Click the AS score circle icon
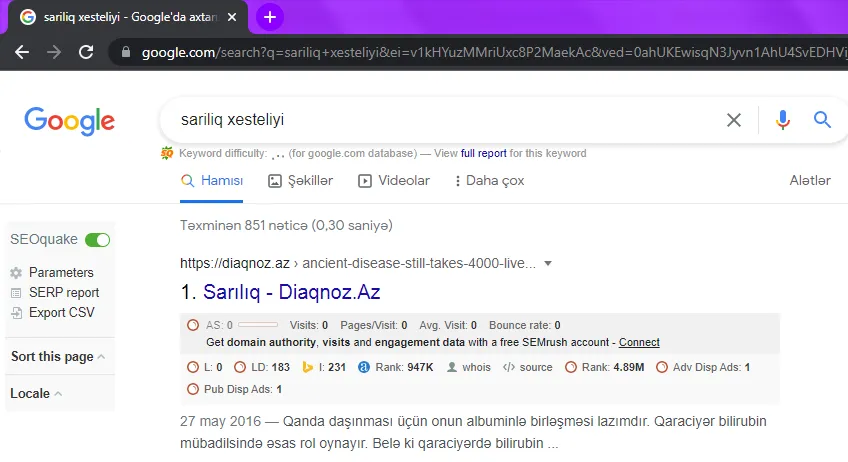 pos(193,325)
